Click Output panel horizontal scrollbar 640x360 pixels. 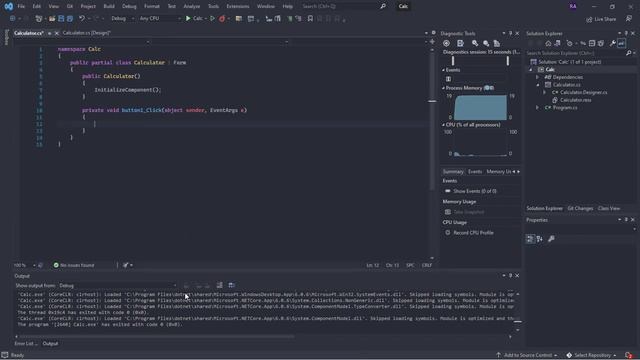pyautogui.click(x=157, y=337)
